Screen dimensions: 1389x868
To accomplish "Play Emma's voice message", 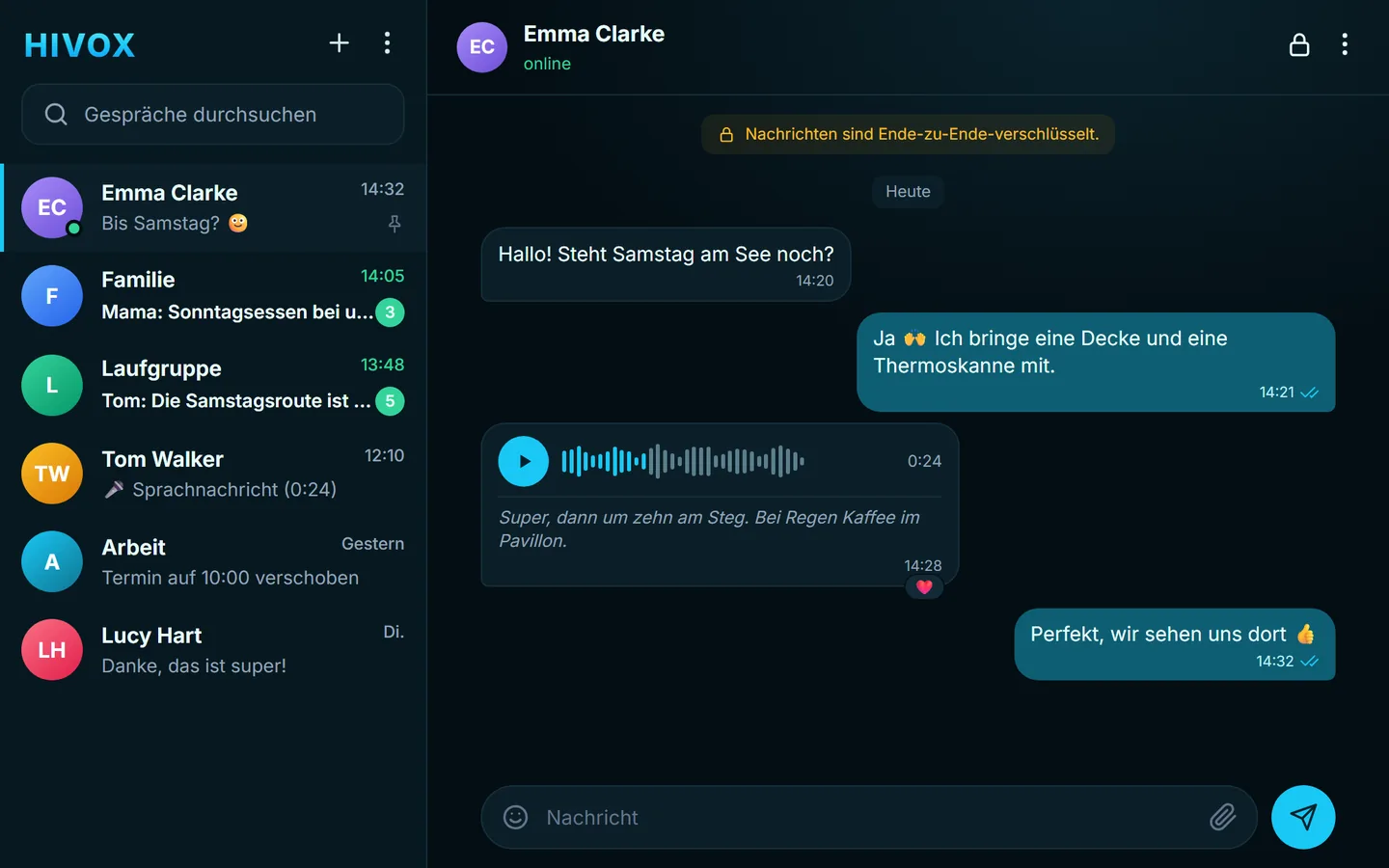I will pyautogui.click(x=523, y=461).
